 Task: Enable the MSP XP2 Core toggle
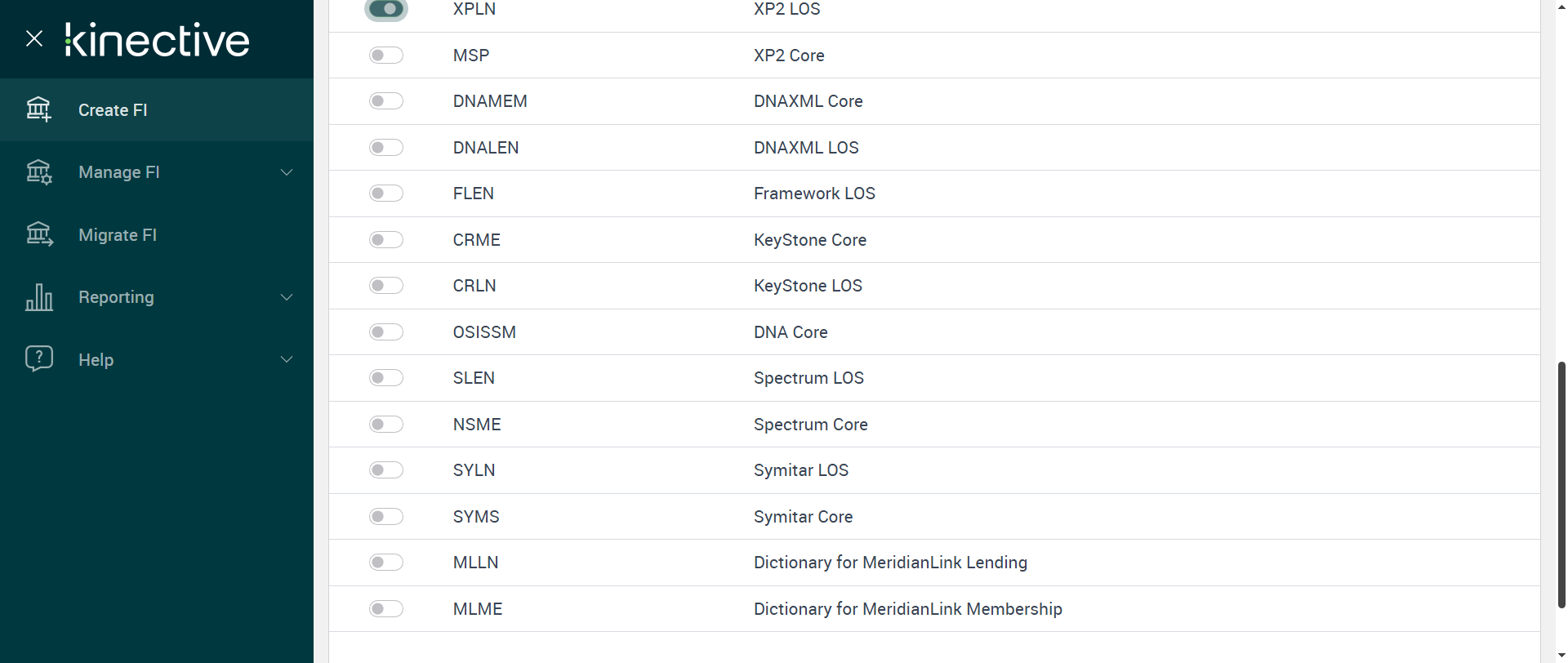pyautogui.click(x=386, y=56)
